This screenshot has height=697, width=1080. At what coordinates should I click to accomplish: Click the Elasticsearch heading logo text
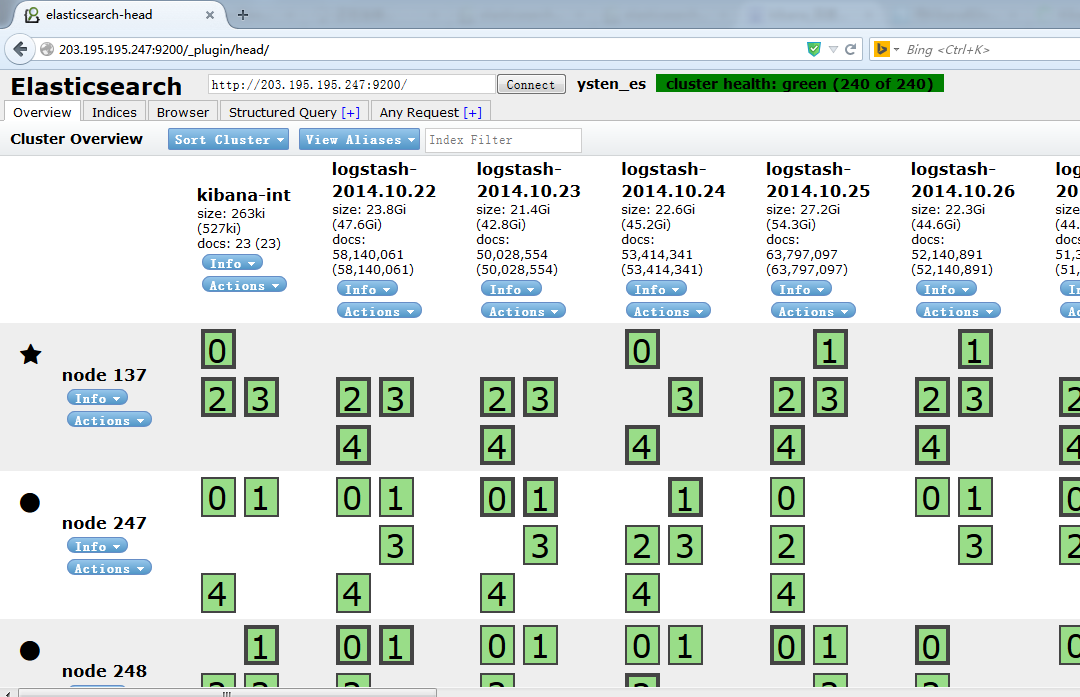pos(96,86)
